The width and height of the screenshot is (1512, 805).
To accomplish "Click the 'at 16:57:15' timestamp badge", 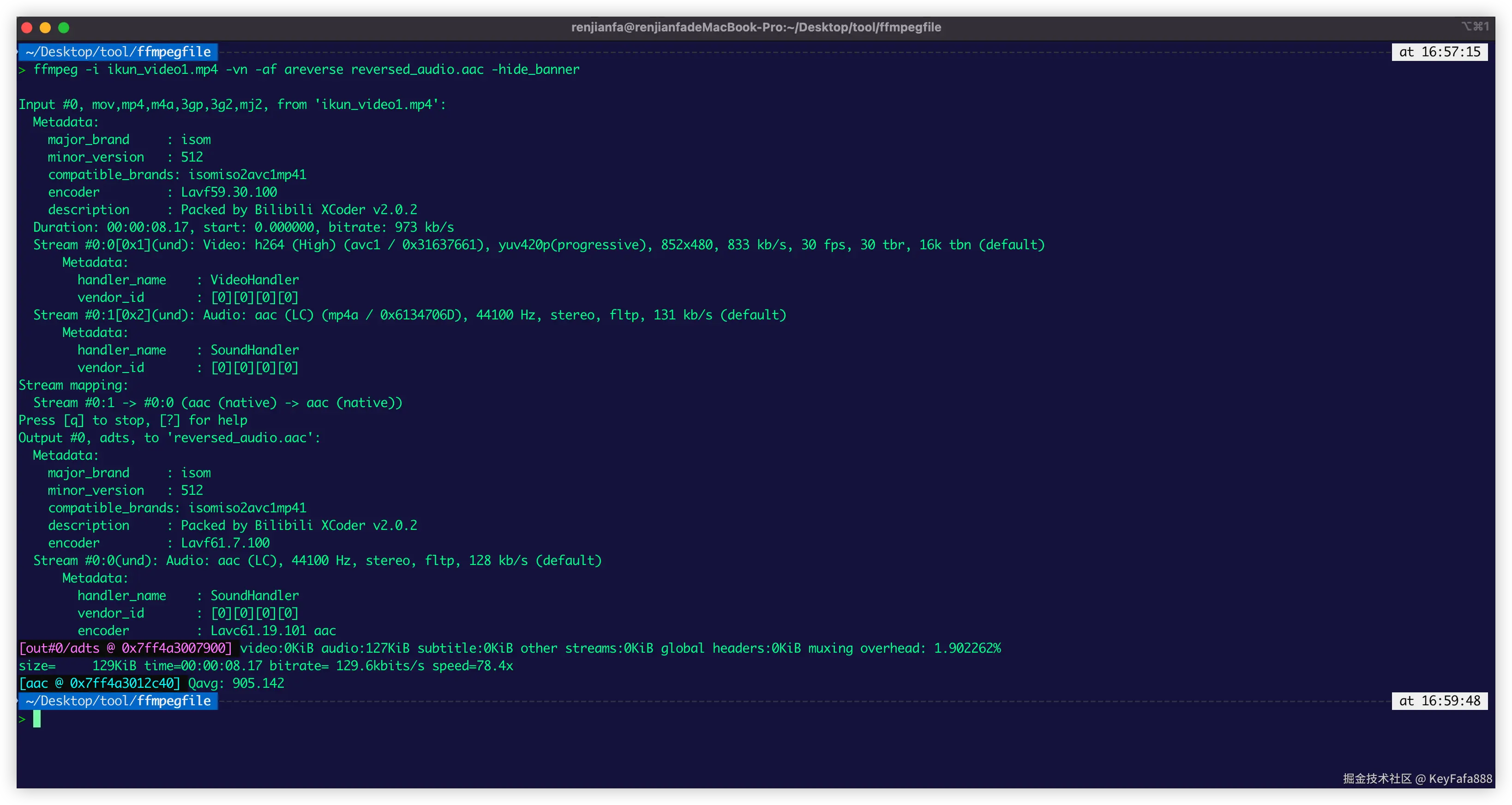I will tap(1439, 52).
